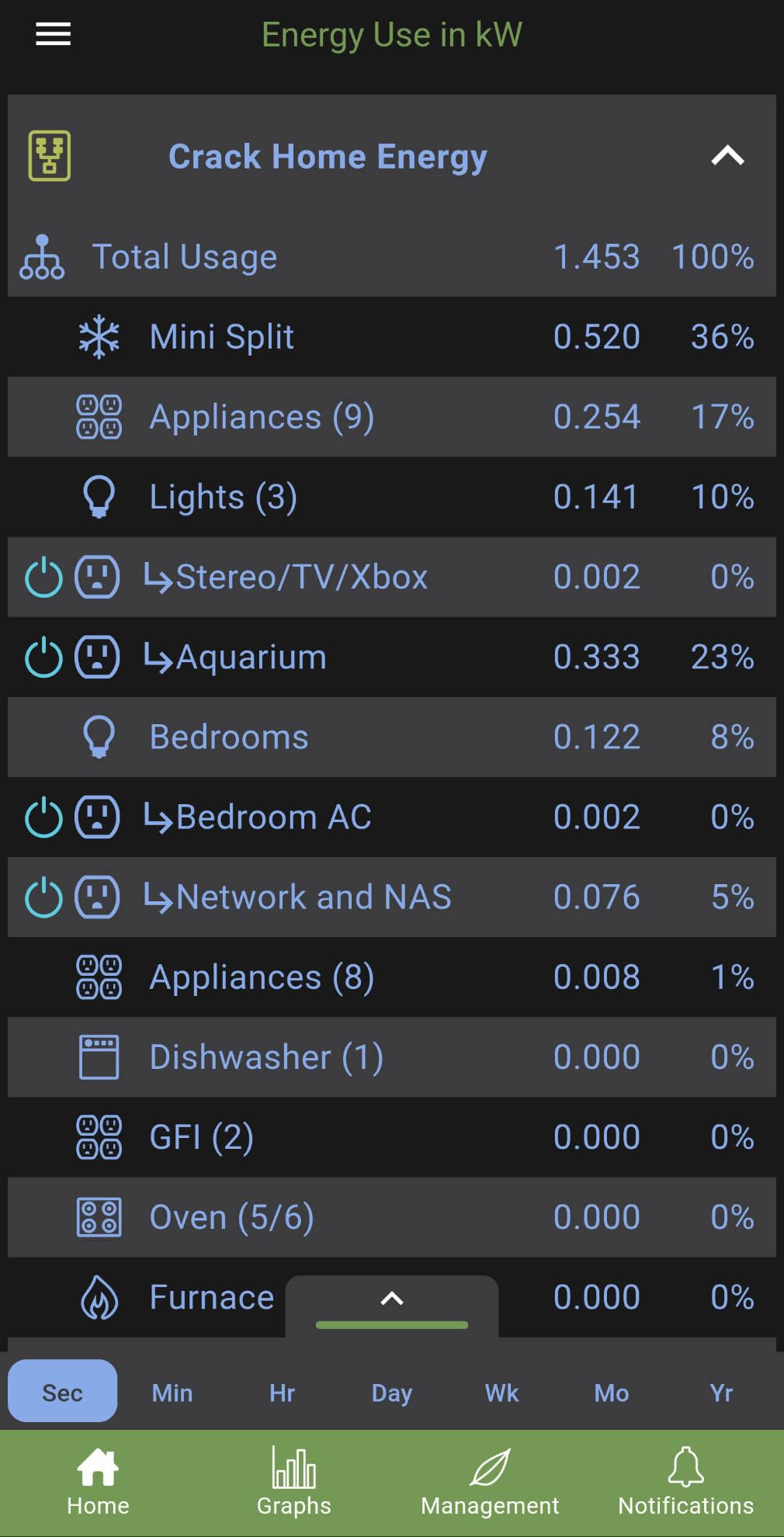Toggle power for Network and NAS

43,897
